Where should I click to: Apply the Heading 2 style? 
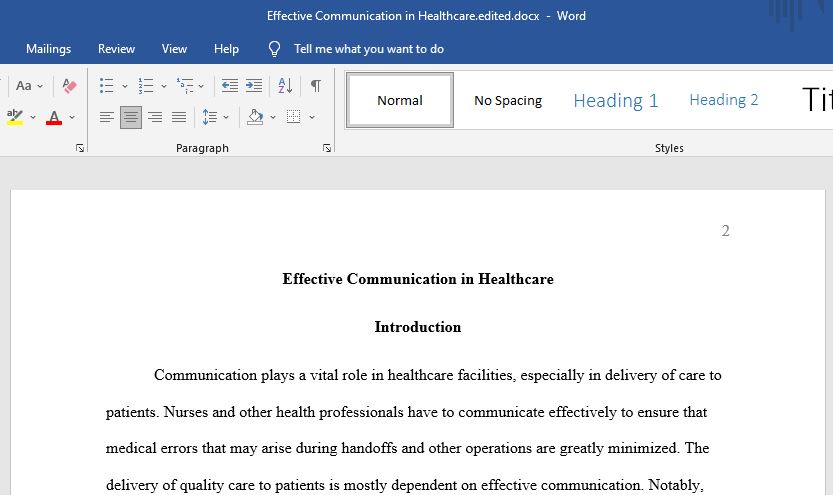coord(724,100)
